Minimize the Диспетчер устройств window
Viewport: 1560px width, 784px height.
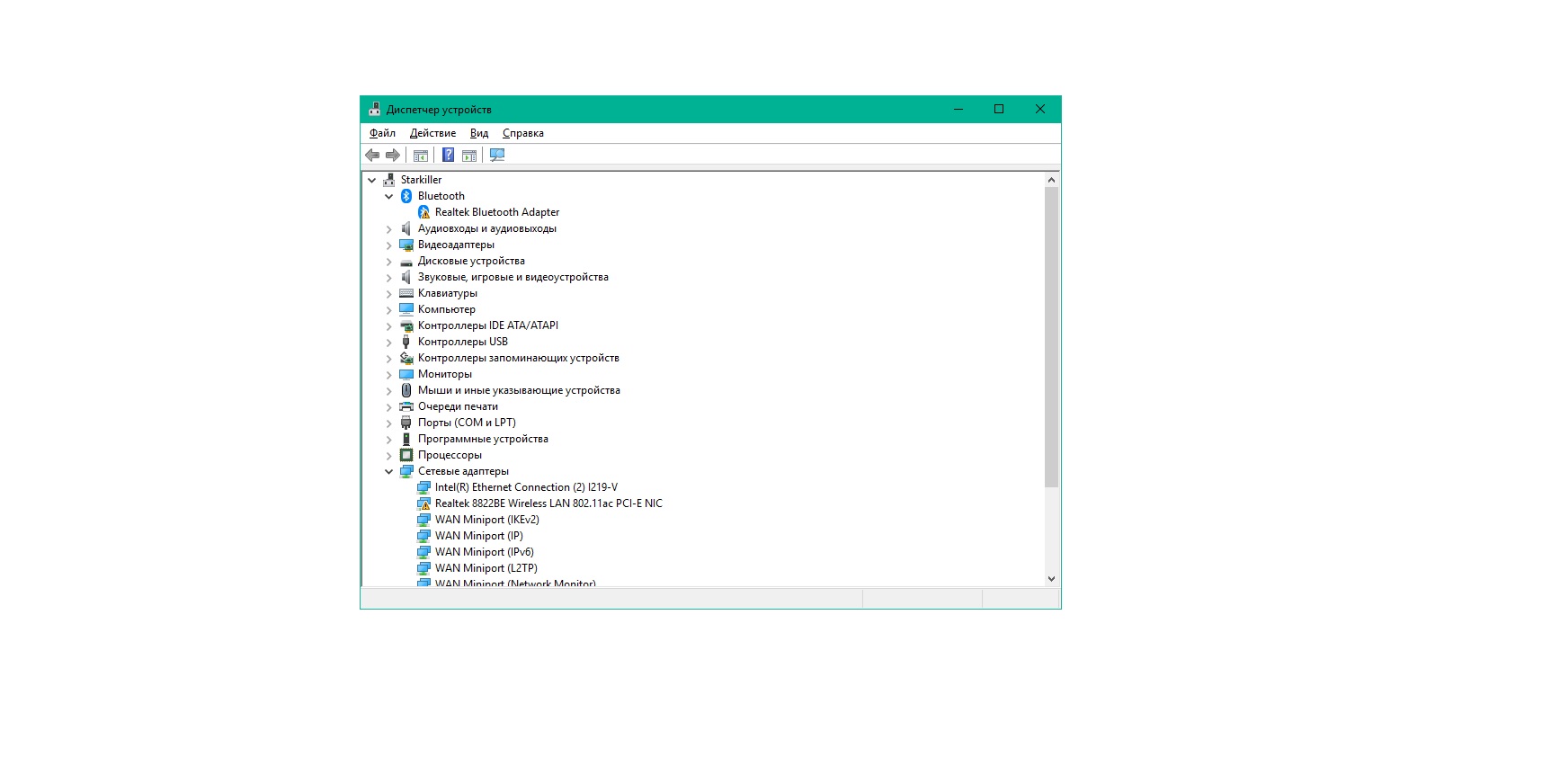[958, 109]
